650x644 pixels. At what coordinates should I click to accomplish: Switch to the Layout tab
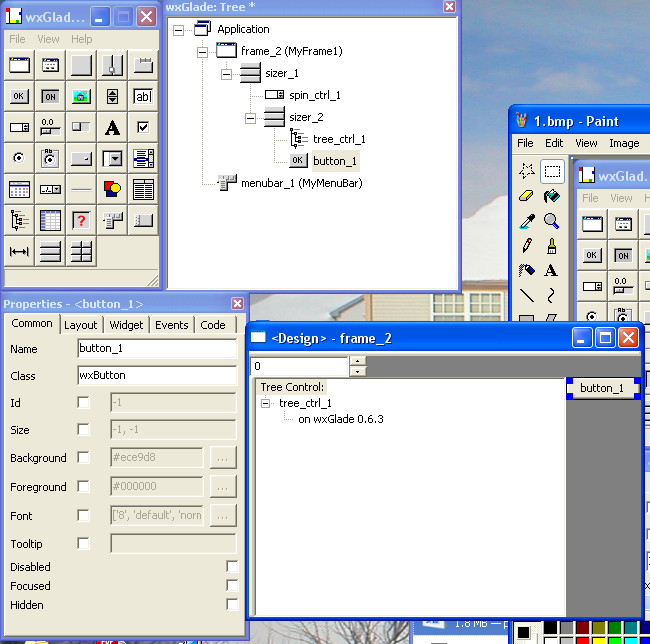(x=81, y=325)
